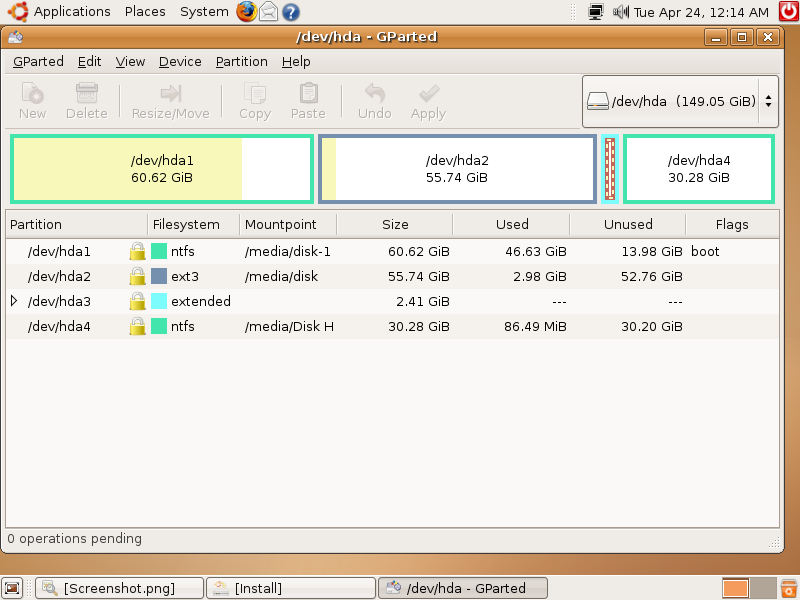800x600 pixels.
Task: Click the /media/Disk H mountpoint cell
Action: click(x=289, y=326)
